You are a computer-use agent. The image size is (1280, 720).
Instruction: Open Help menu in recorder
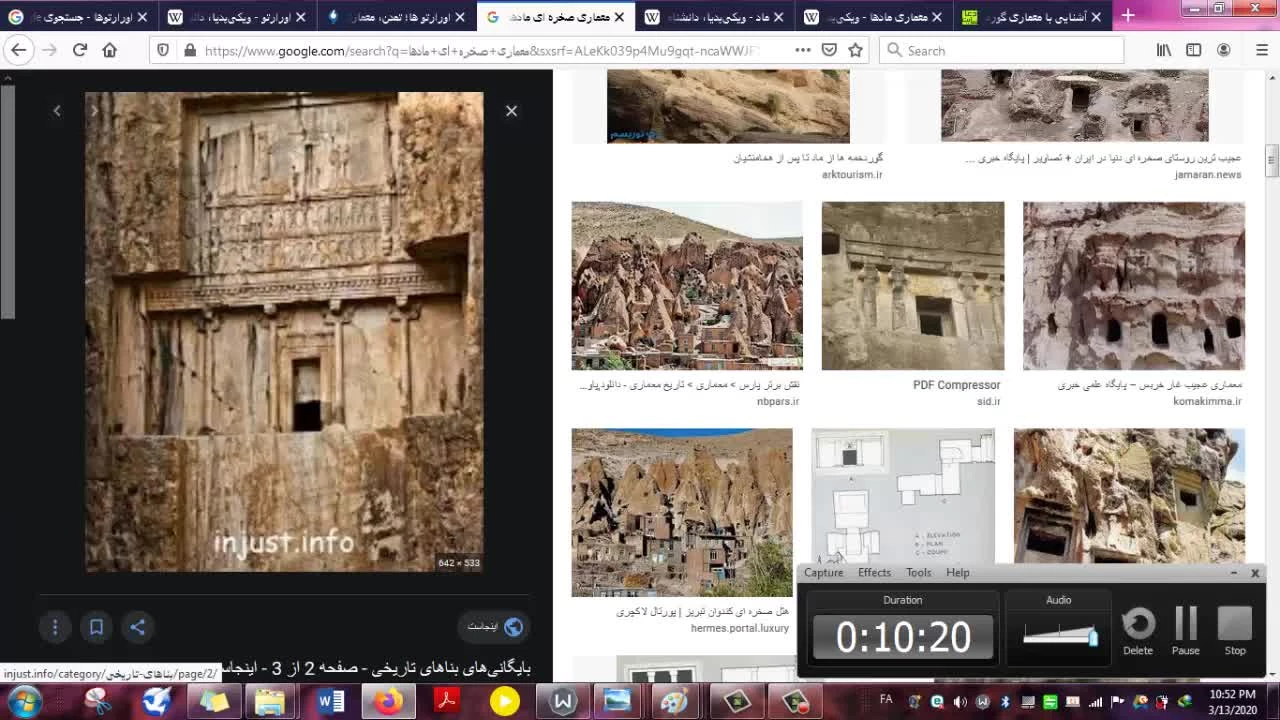click(x=958, y=572)
